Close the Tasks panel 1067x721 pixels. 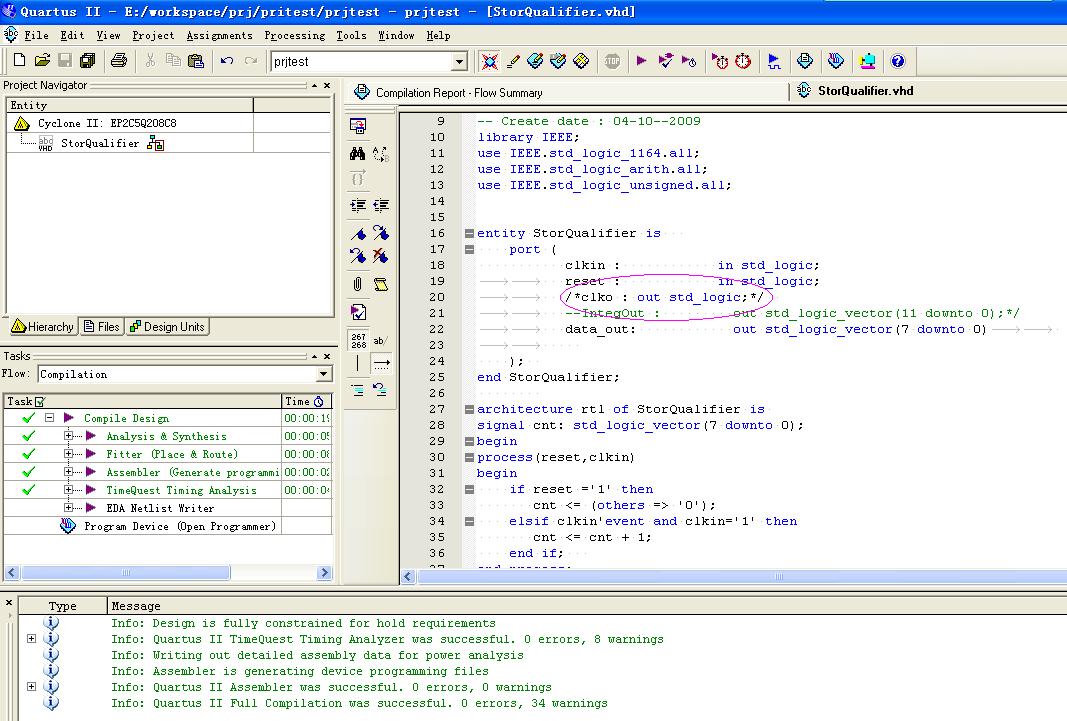[327, 356]
